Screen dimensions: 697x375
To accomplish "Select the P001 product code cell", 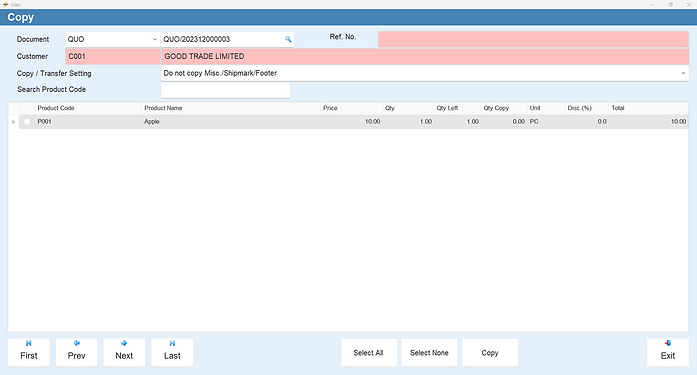I will click(88, 122).
